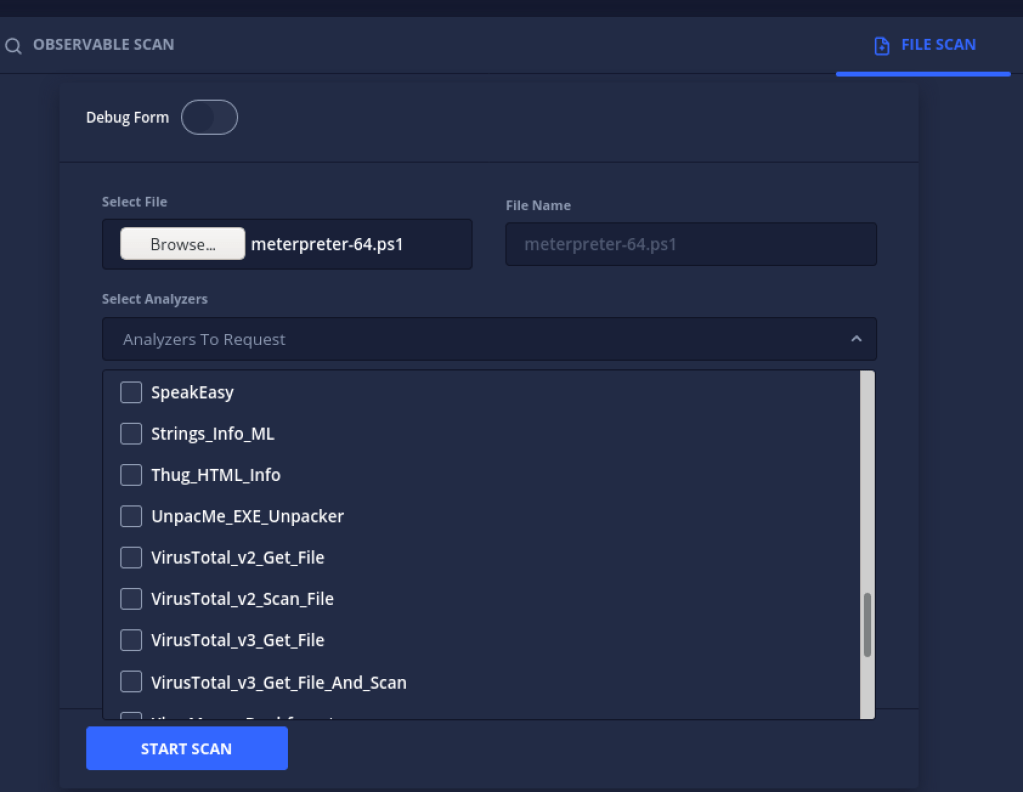Screen dimensions: 1023x792
Task: Tick the VirusTotal_v3_Get_File checkbox
Action: tap(131, 640)
